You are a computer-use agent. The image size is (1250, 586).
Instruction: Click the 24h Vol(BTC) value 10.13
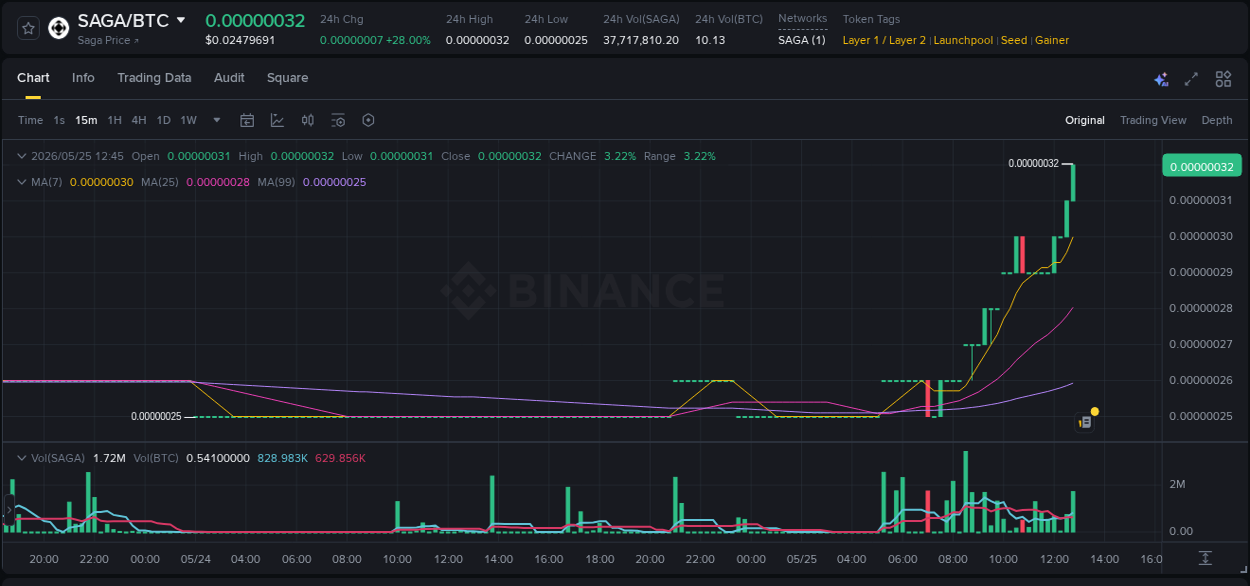tap(710, 40)
